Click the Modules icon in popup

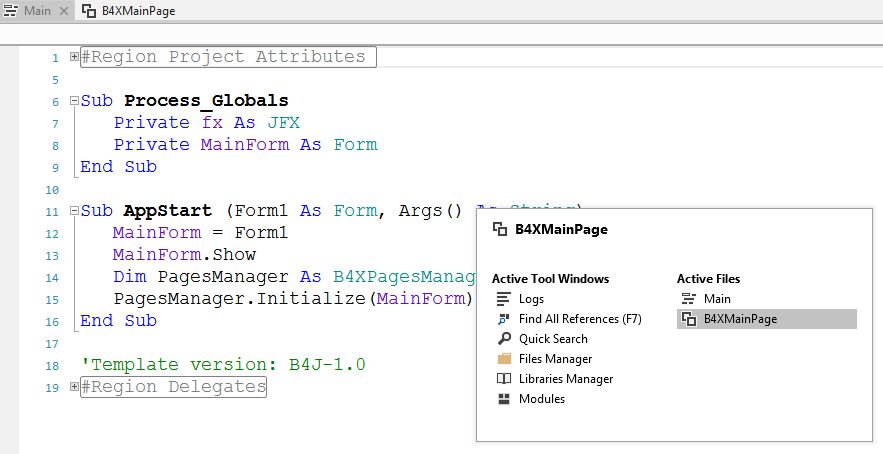504,399
